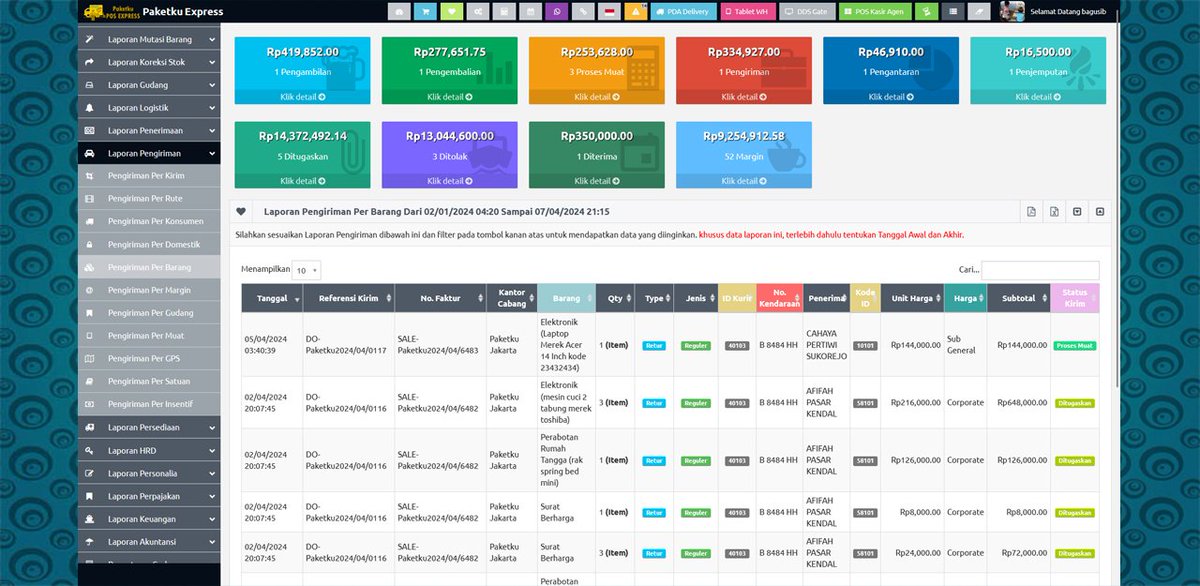Expand Laporan Persediaan menu
Viewport: 1200px width, 586px height.
tap(149, 428)
